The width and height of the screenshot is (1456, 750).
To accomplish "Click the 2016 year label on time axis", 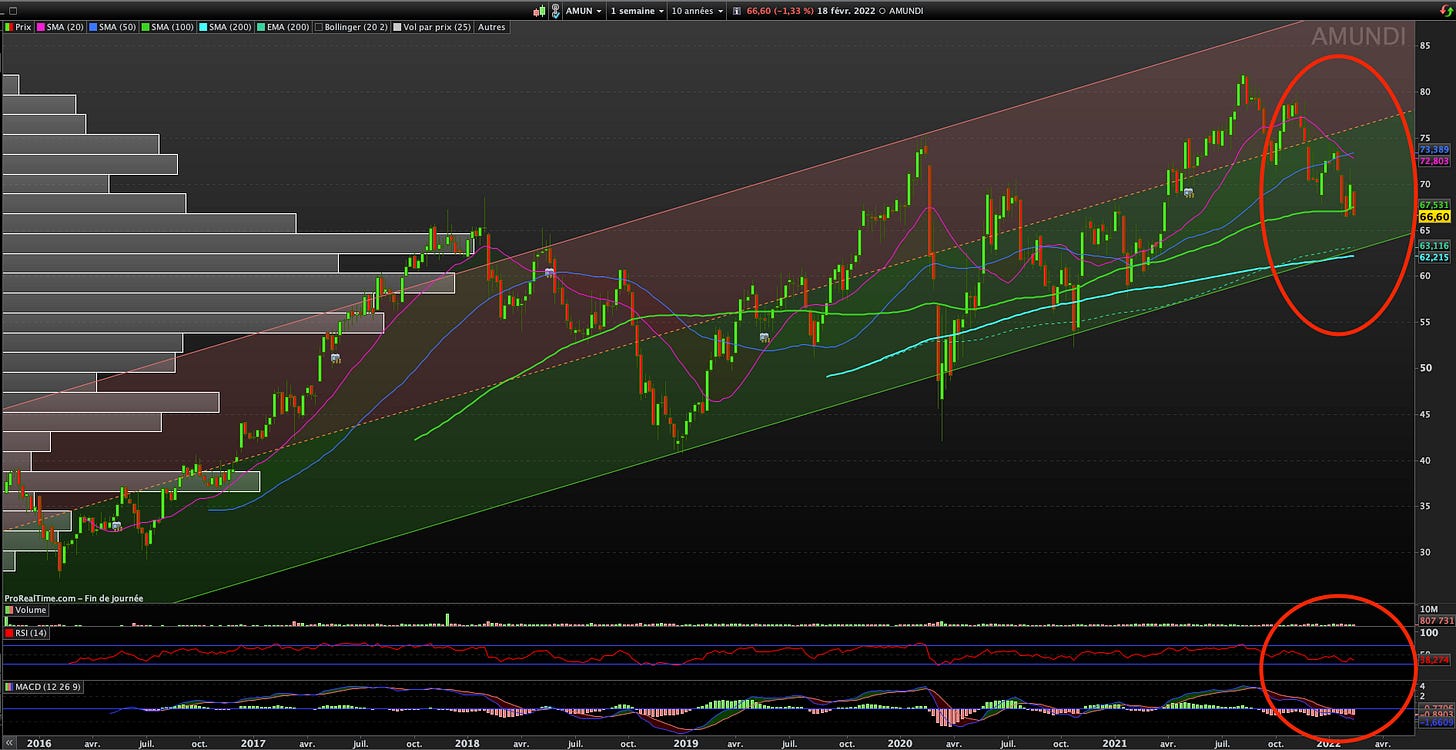I will tap(39, 744).
